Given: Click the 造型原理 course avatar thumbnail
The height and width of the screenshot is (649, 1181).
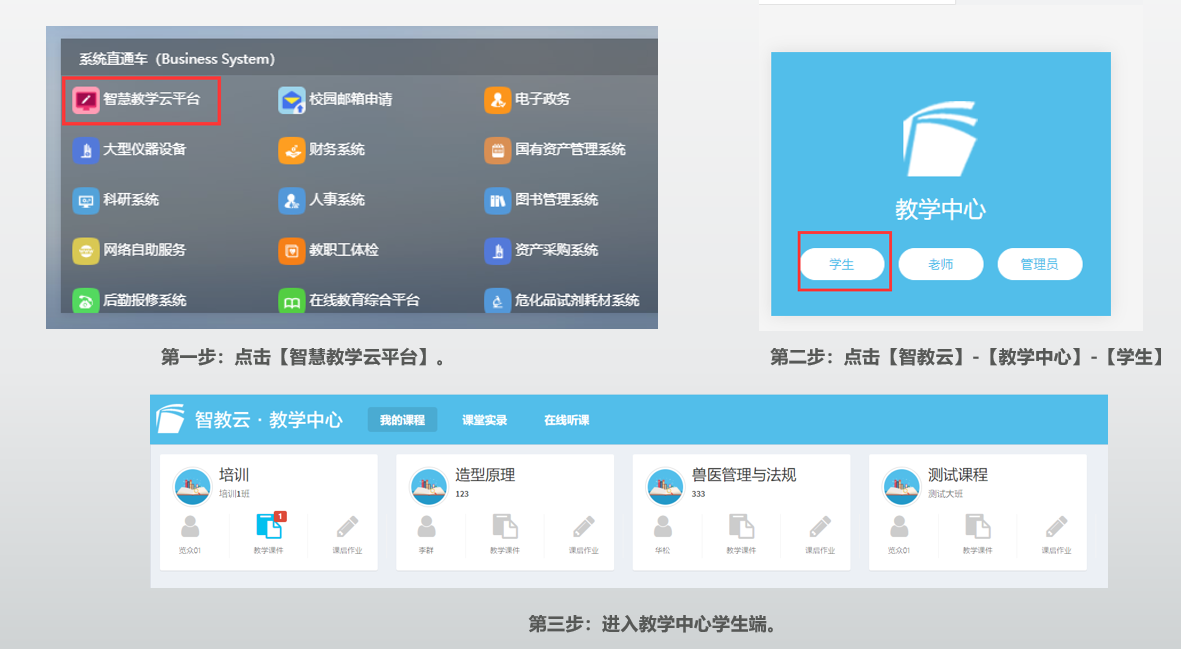Looking at the screenshot, I should click(429, 486).
